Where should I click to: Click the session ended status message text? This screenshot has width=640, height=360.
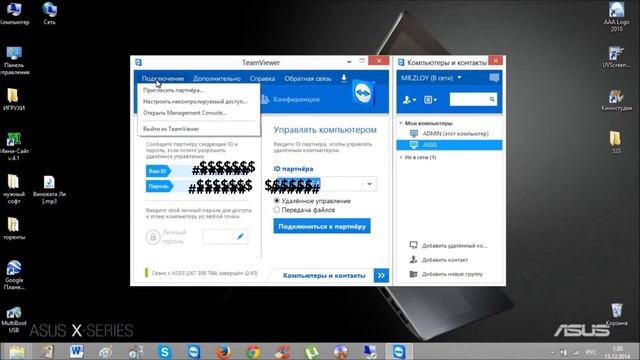coord(204,273)
